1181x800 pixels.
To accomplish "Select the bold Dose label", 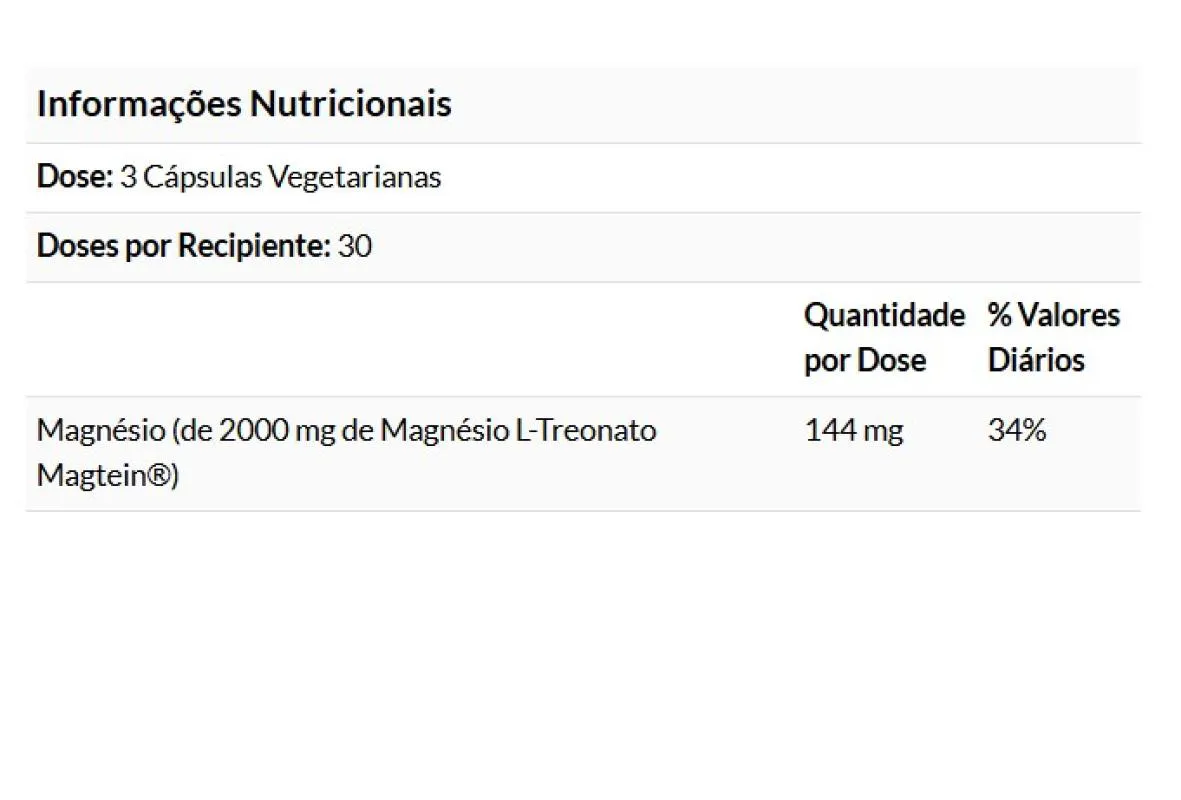I will click(75, 176).
